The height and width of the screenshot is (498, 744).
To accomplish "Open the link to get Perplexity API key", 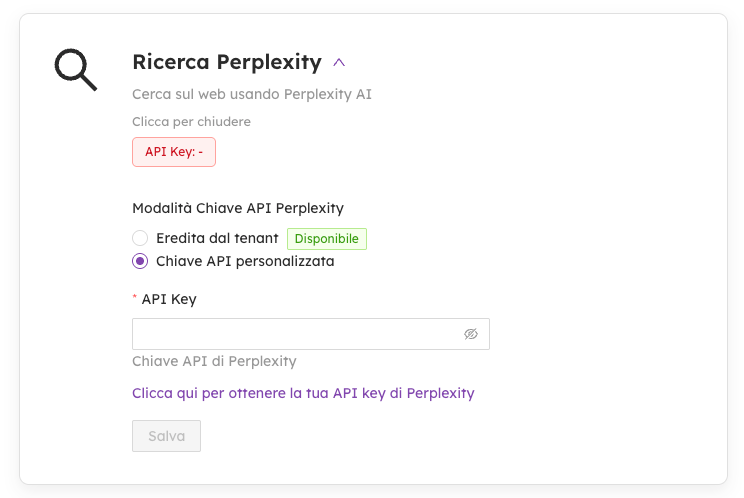I will tap(303, 393).
